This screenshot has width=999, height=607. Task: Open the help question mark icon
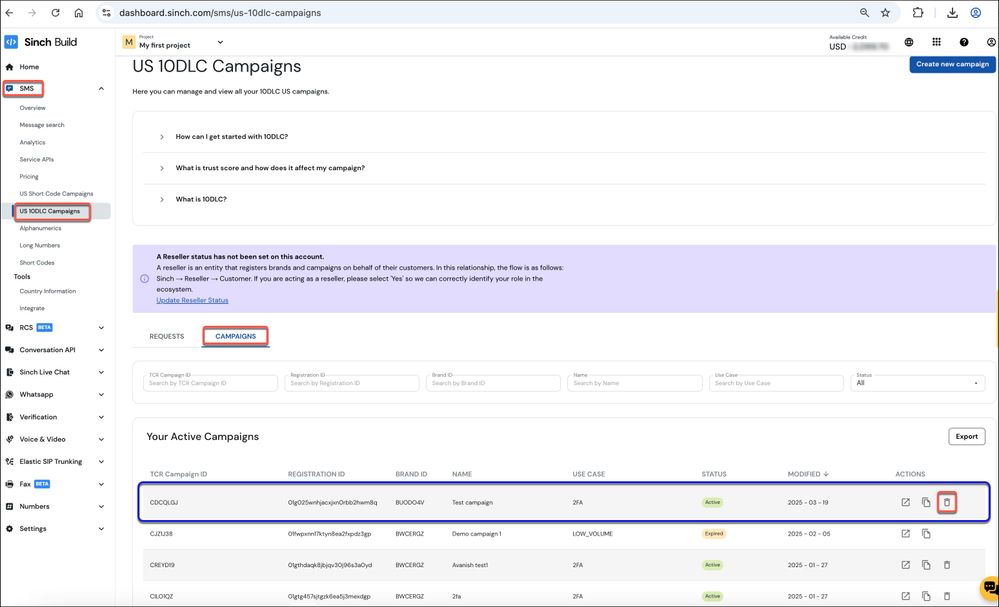point(964,42)
